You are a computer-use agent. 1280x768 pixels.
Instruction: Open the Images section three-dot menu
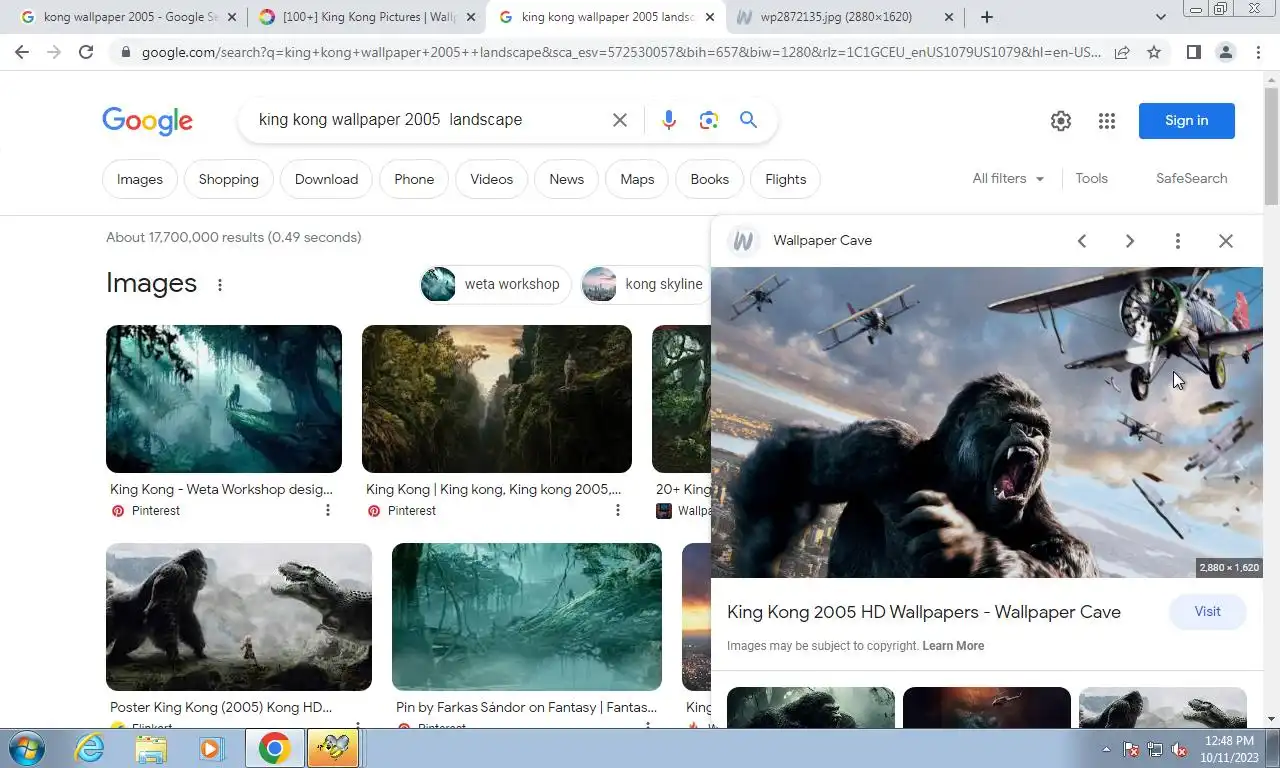(220, 285)
